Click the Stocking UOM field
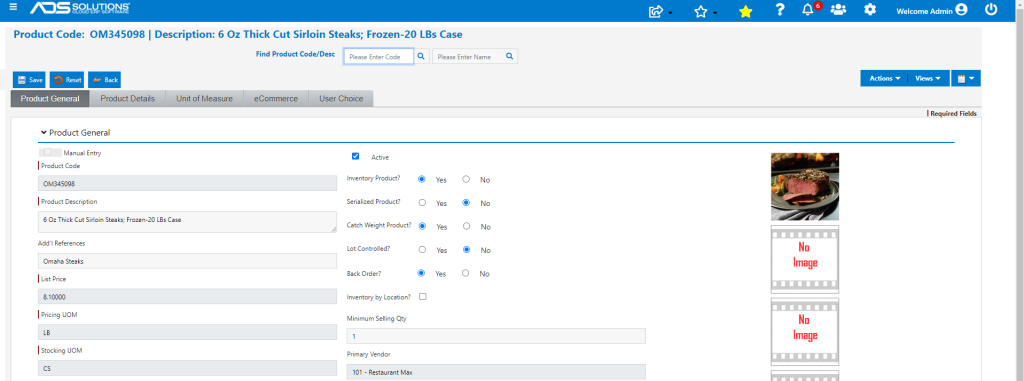 [187, 368]
